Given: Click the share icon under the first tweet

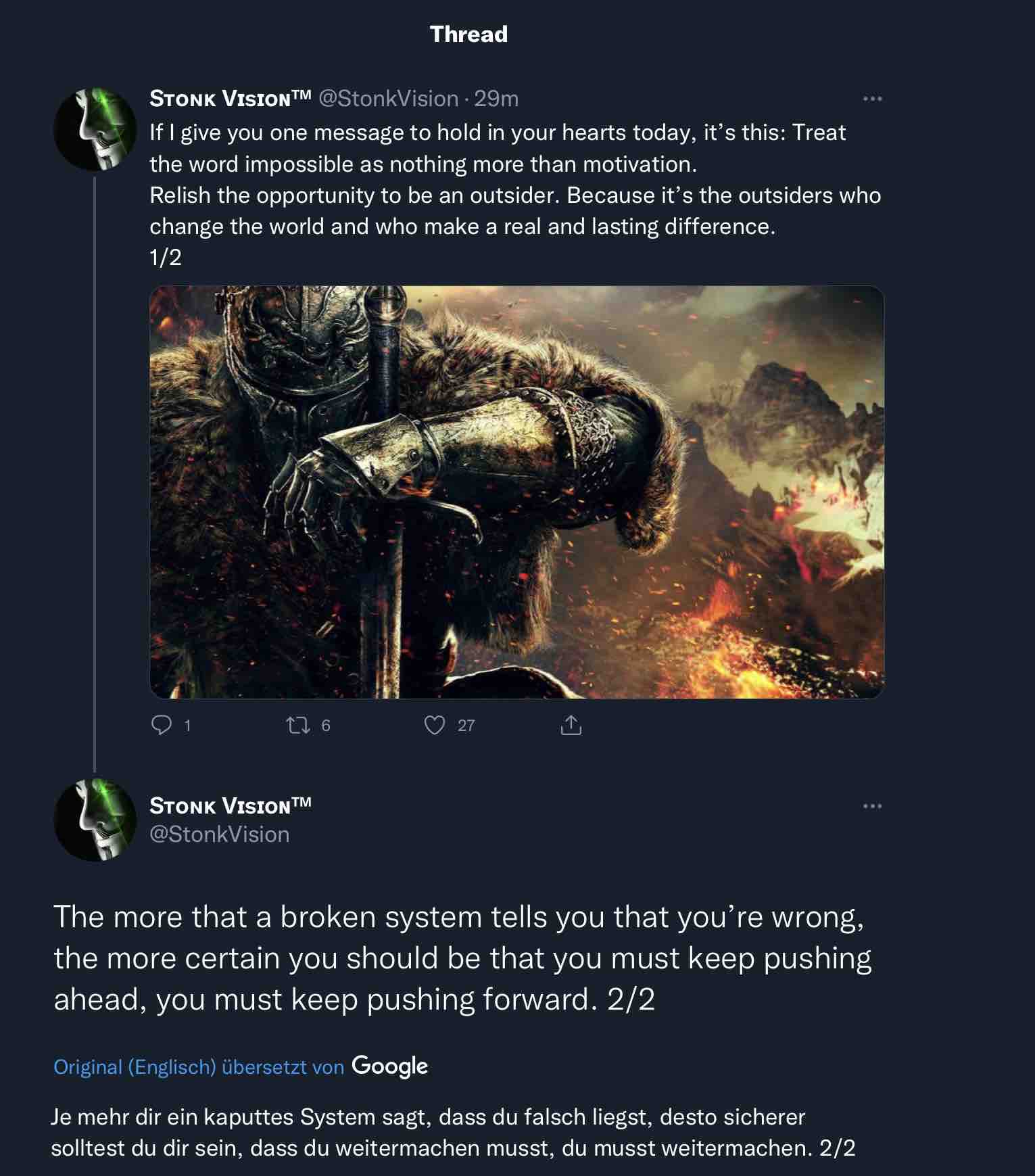Looking at the screenshot, I should (571, 726).
